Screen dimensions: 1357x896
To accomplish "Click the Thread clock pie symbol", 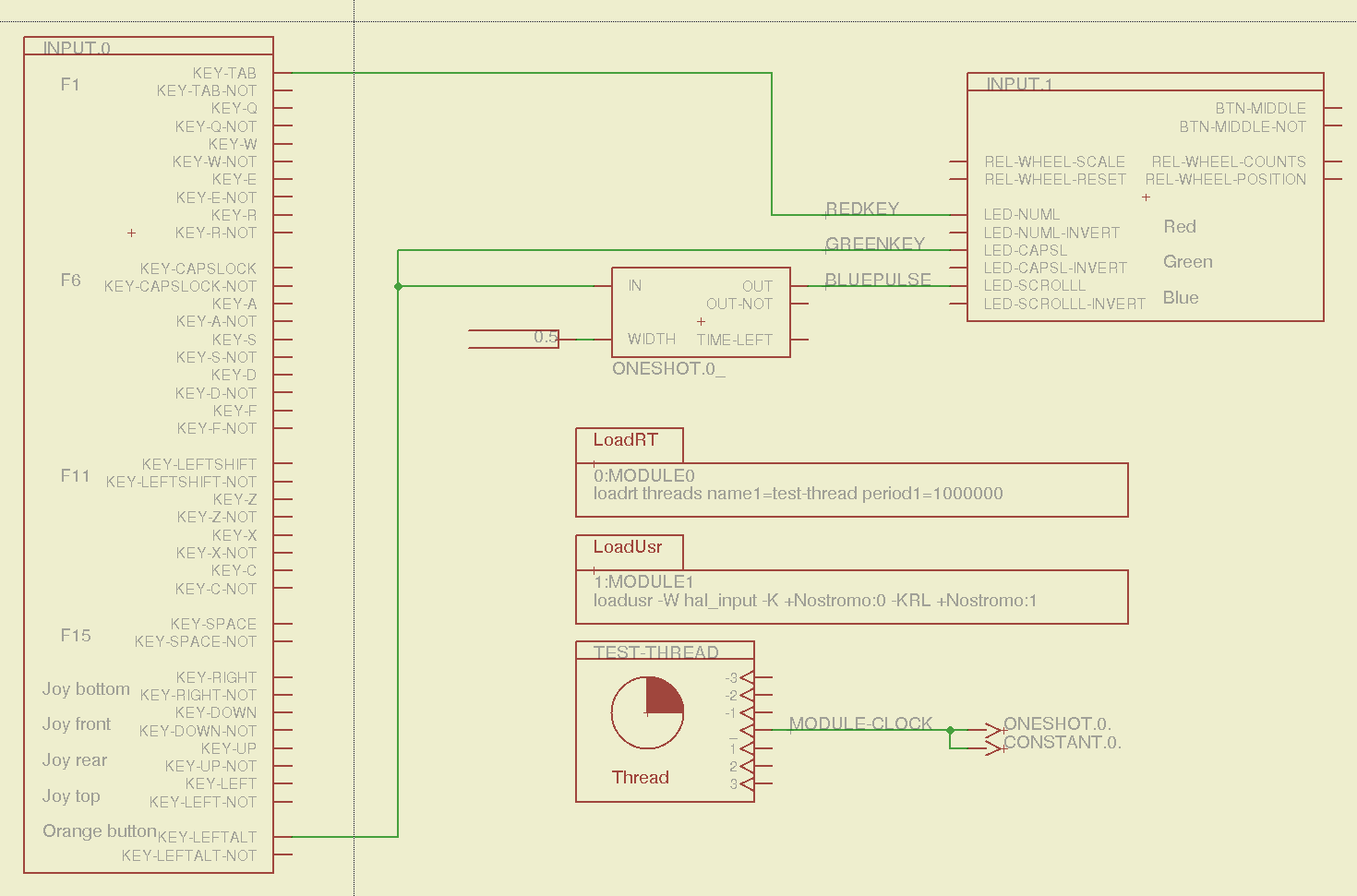I will coord(647,712).
